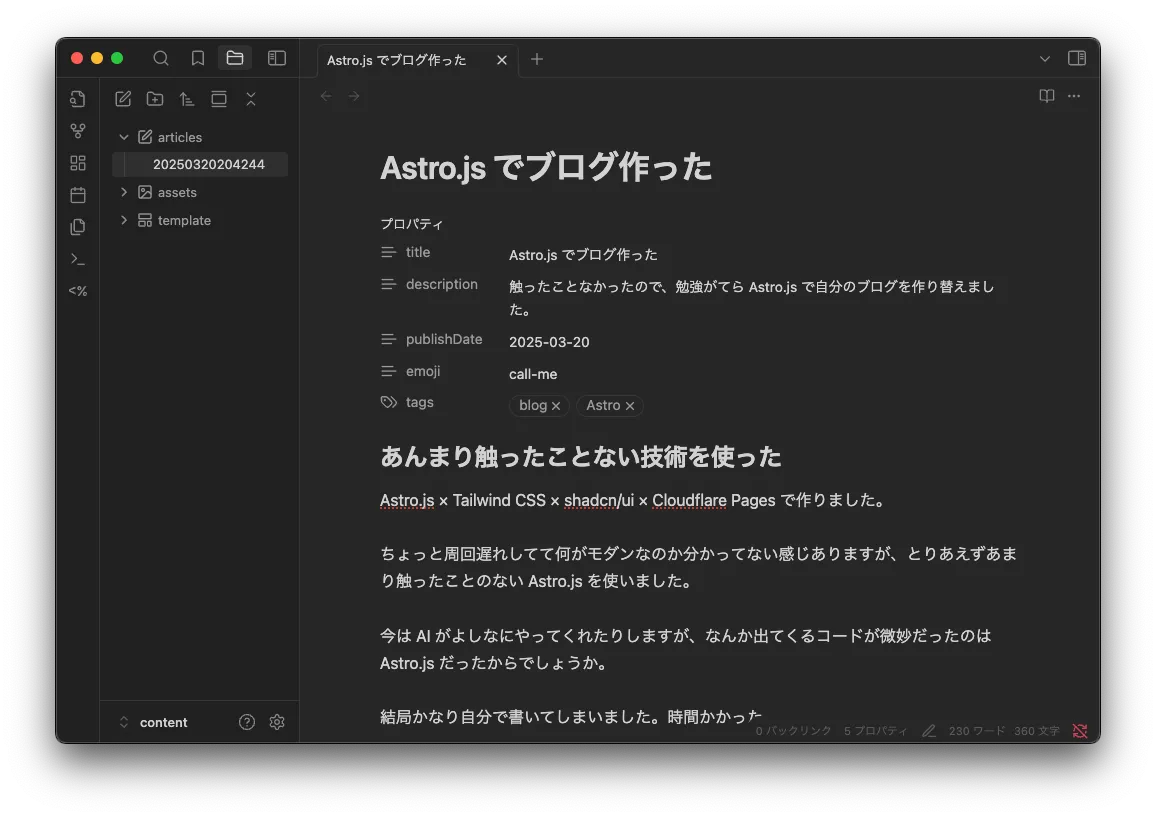
Task: Expand the assets folder
Action: pyautogui.click(x=124, y=192)
